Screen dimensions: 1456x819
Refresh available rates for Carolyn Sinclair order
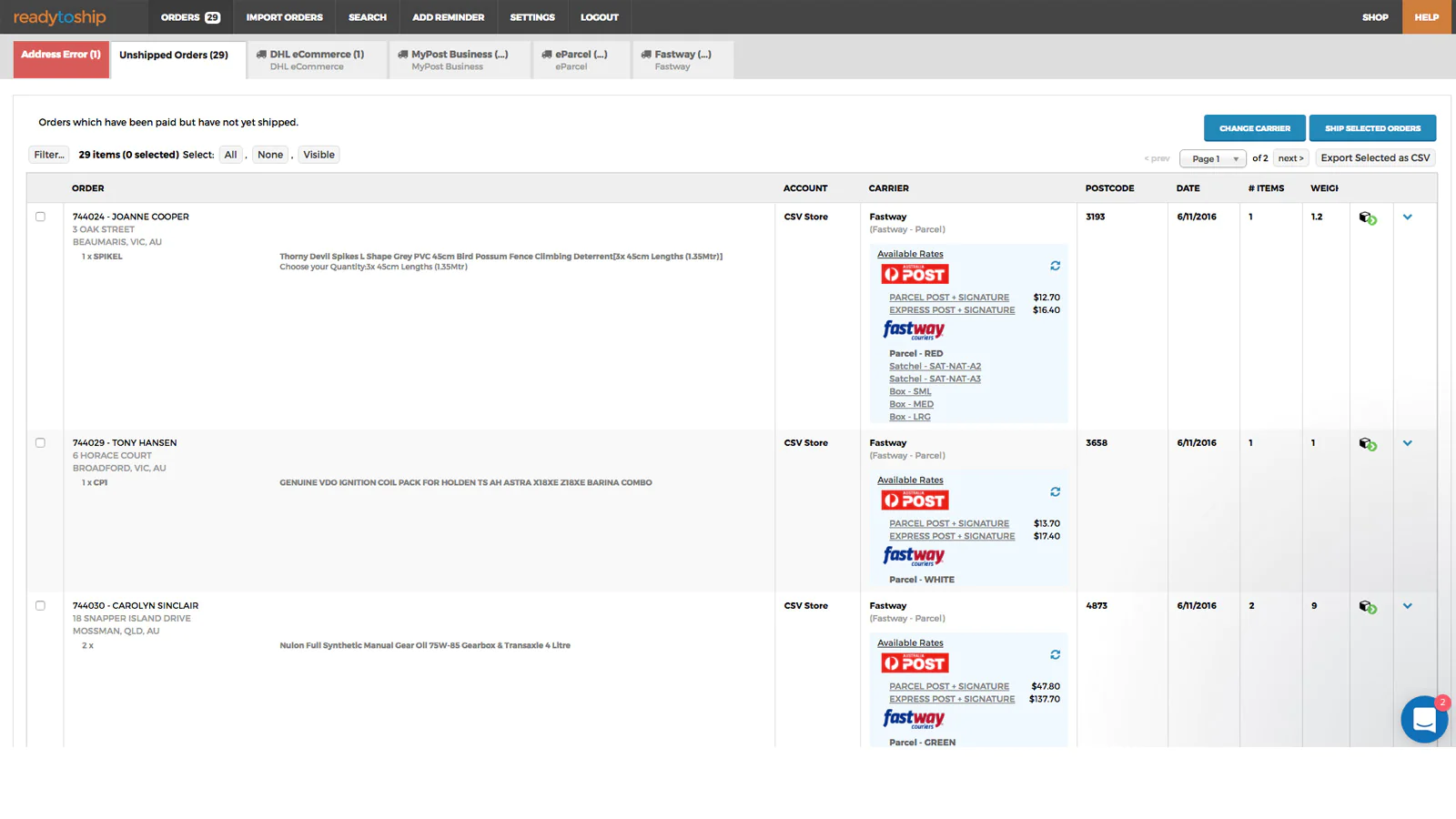(1055, 655)
